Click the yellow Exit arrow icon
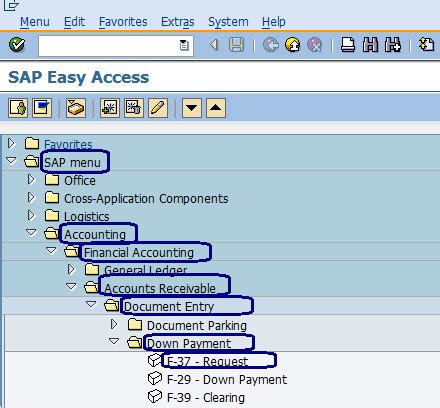Screen dimensions: 440x408 tap(293, 45)
